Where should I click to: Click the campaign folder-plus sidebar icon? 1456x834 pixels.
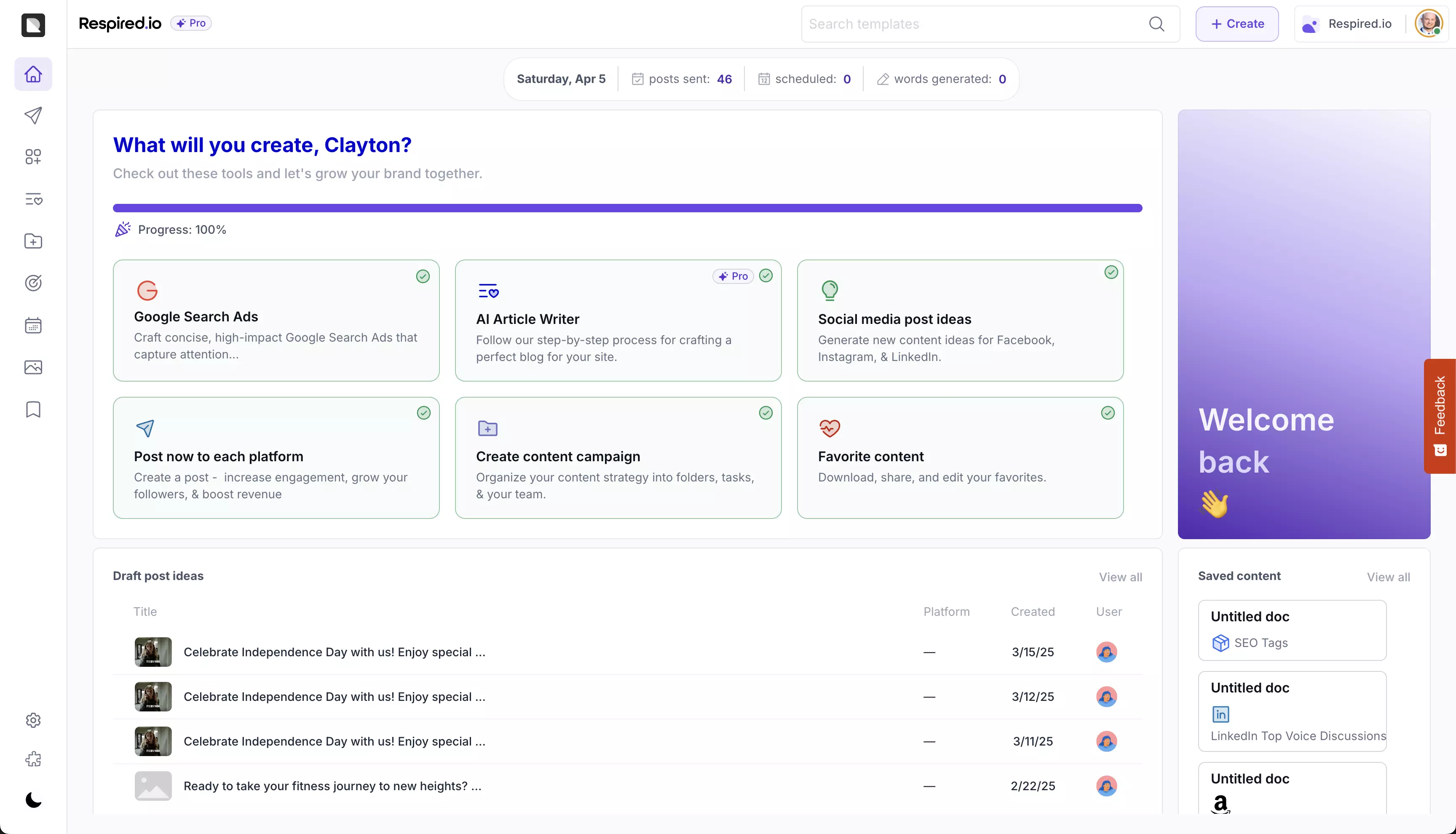33,241
